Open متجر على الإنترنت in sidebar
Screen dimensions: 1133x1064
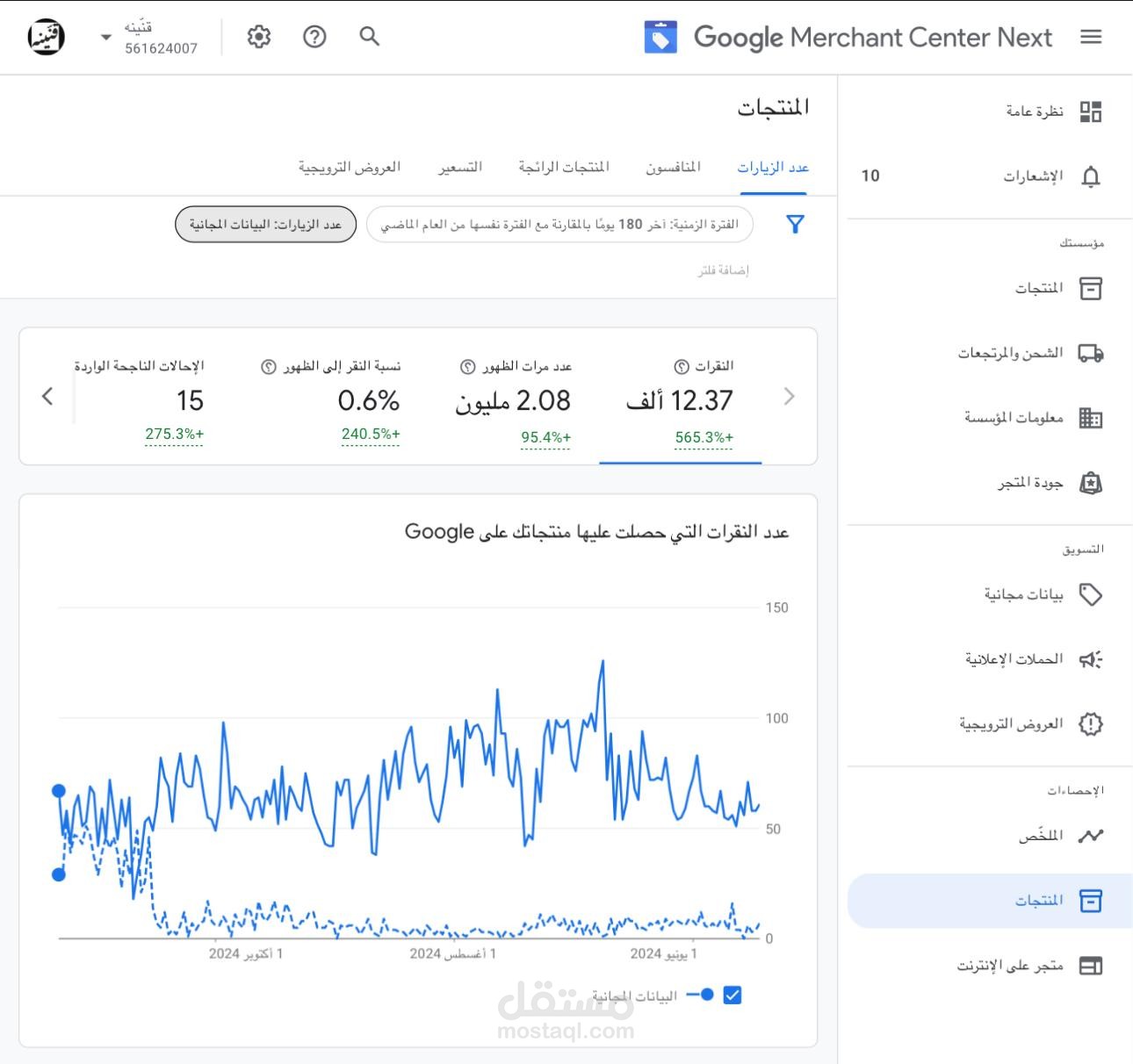pyautogui.click(x=1010, y=966)
